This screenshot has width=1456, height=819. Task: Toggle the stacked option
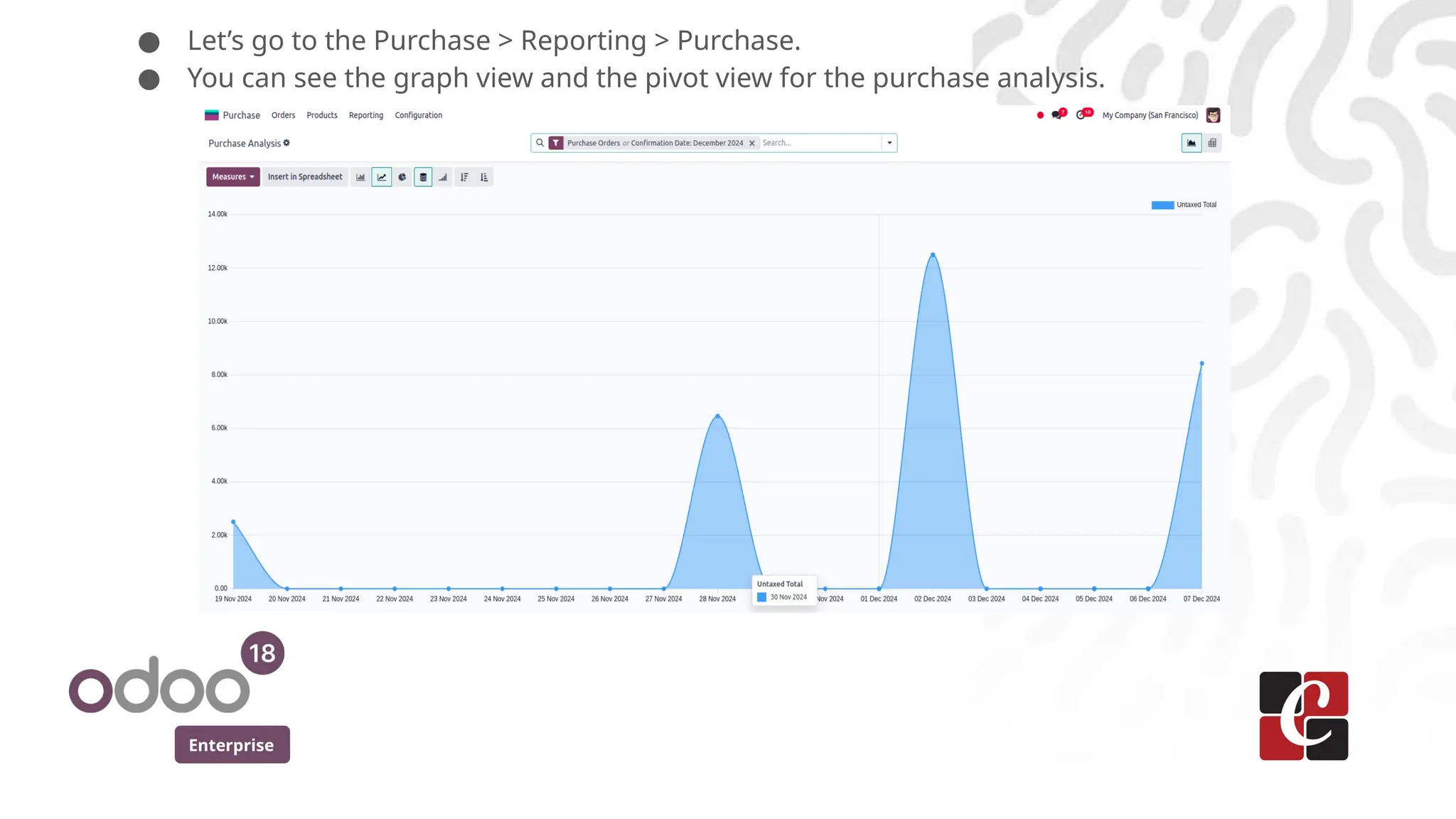pos(423,177)
